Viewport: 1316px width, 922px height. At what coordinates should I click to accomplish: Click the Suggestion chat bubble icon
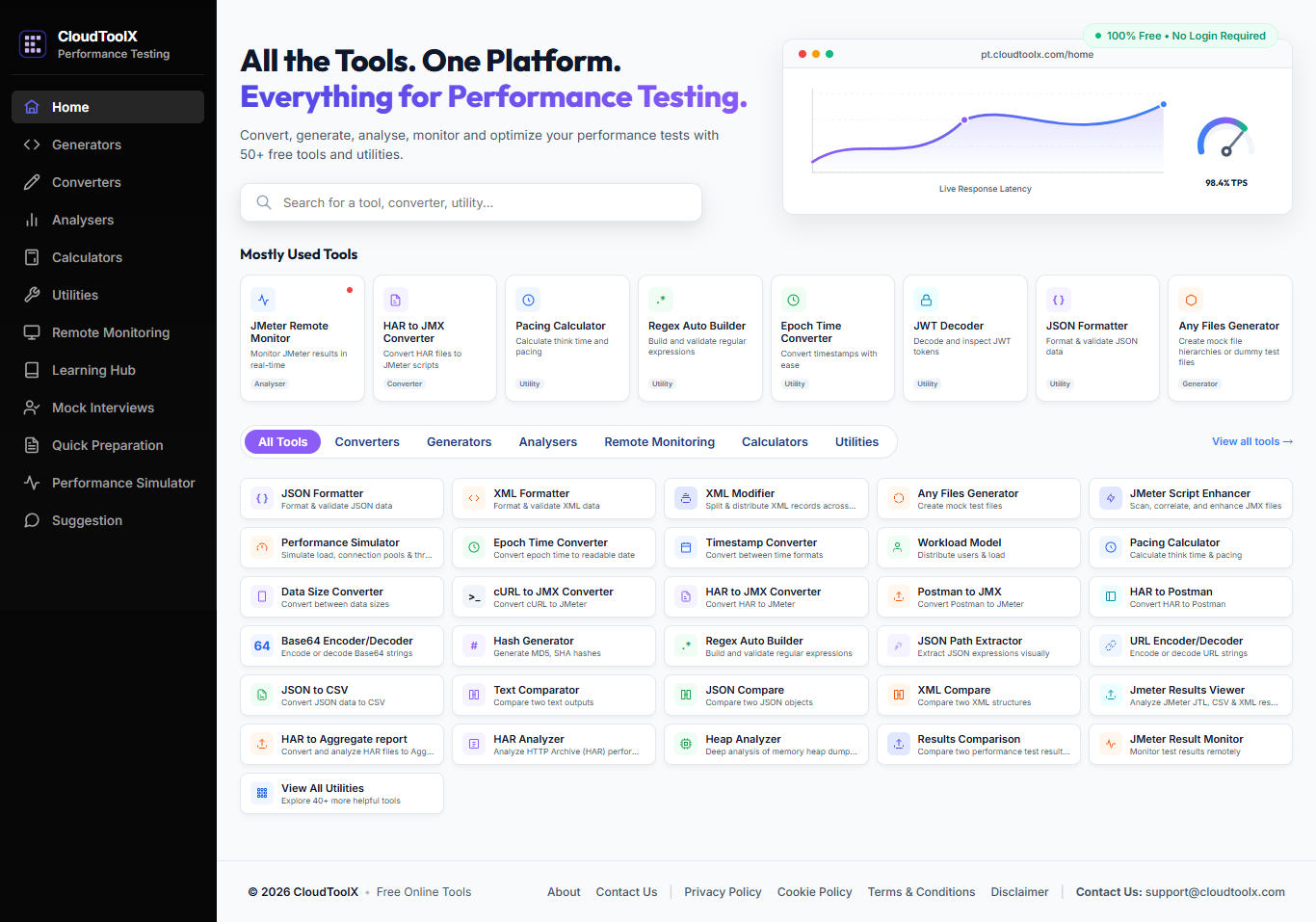32,520
